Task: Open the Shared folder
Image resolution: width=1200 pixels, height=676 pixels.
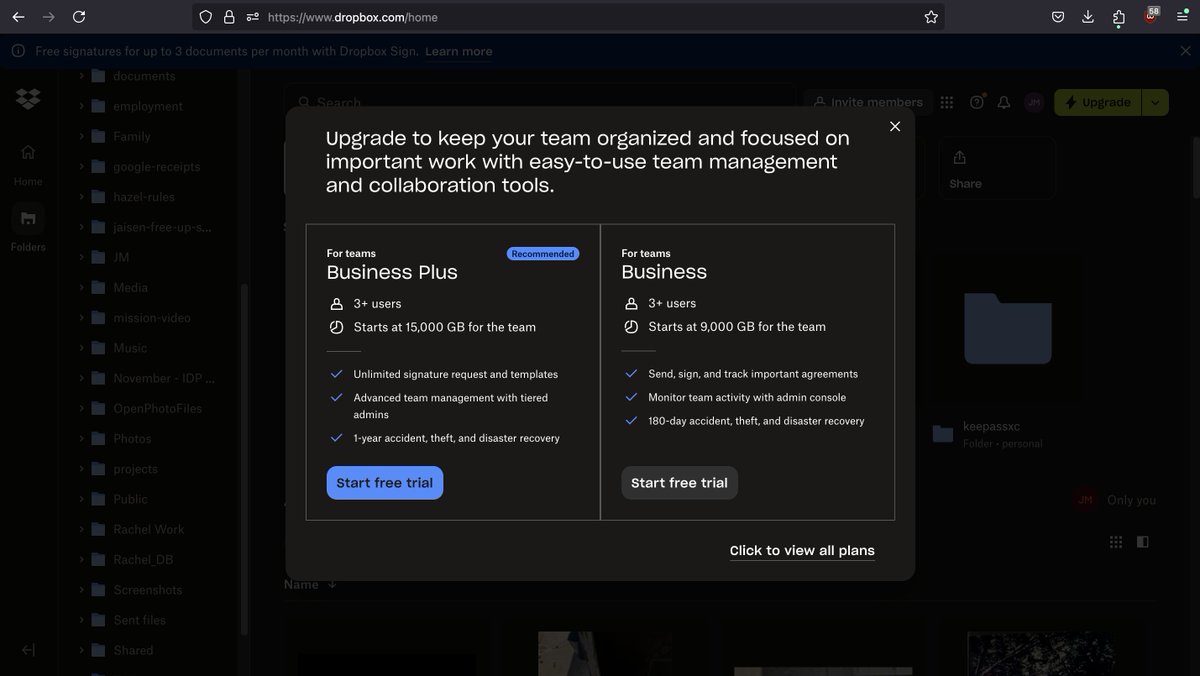Action: pyautogui.click(x=133, y=650)
